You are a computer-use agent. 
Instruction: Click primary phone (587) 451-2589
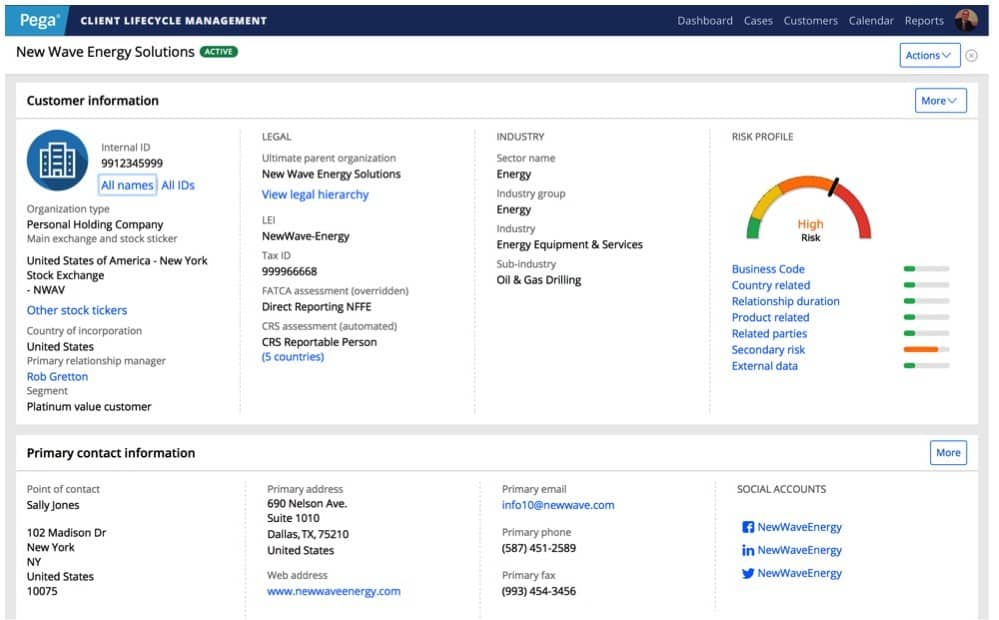click(539, 548)
